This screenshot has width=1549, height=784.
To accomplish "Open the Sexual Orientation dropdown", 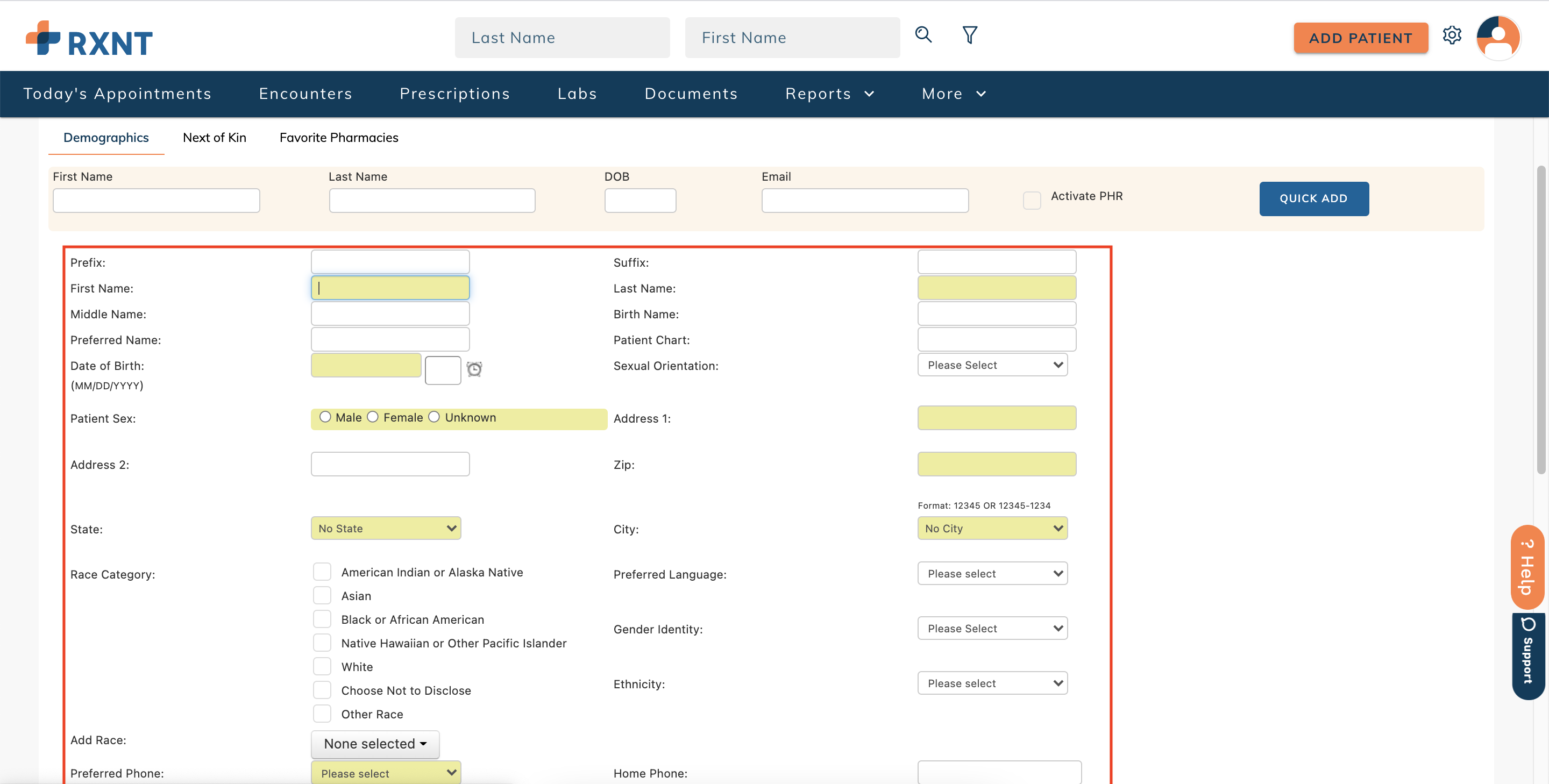I will pyautogui.click(x=992, y=365).
